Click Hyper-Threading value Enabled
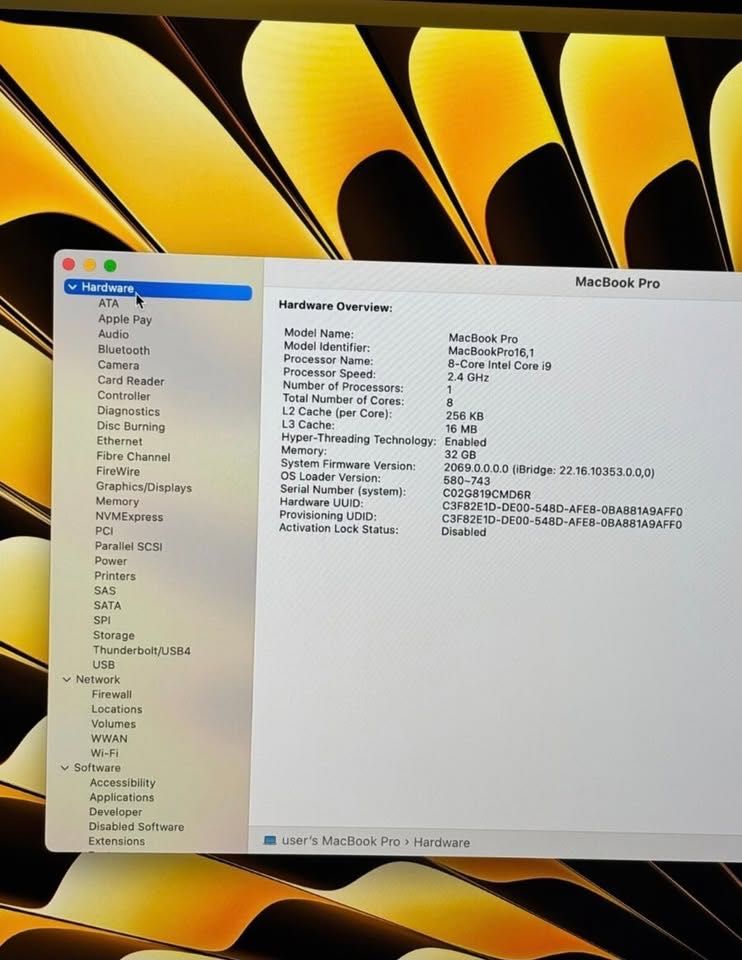 click(465, 441)
